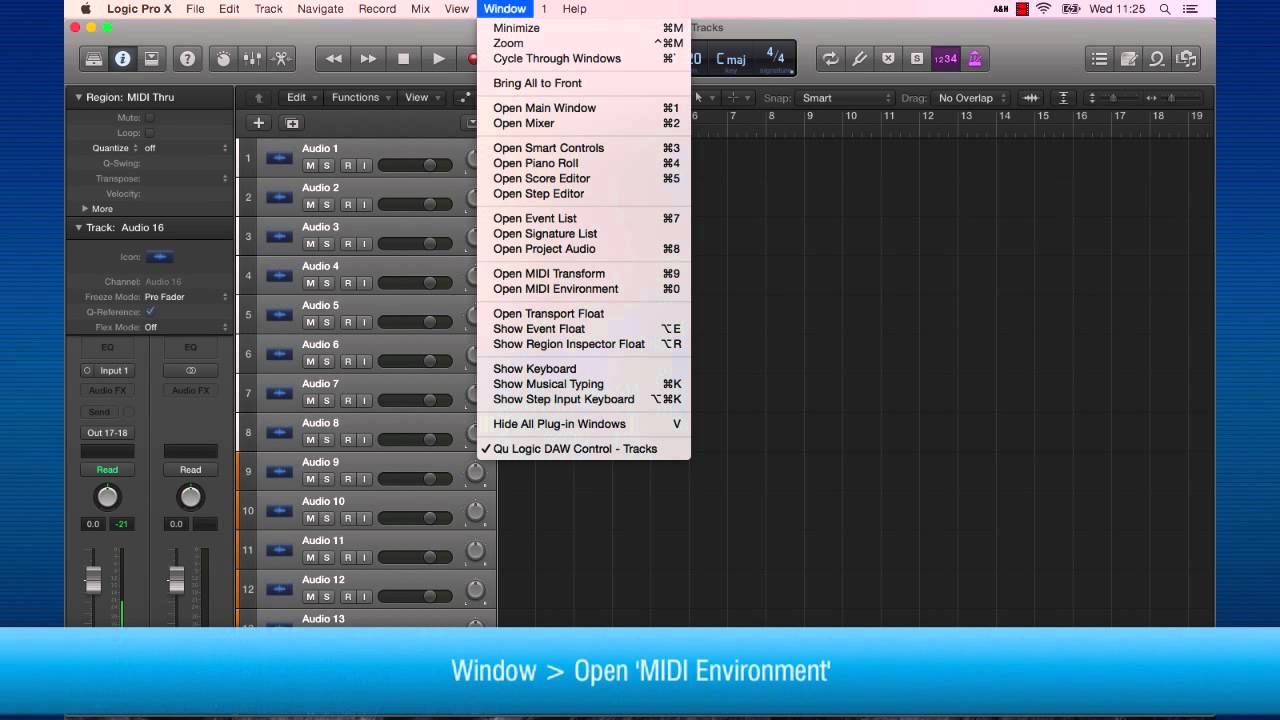Screen dimensions: 1280x720
Task: Toggle the Count-in 1234 button
Action: (945, 59)
